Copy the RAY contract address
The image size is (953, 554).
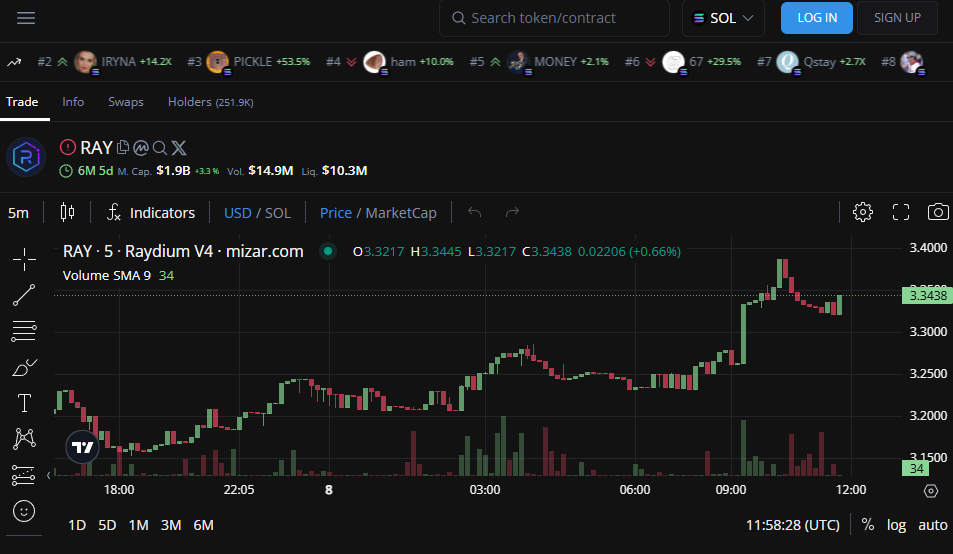pos(123,148)
